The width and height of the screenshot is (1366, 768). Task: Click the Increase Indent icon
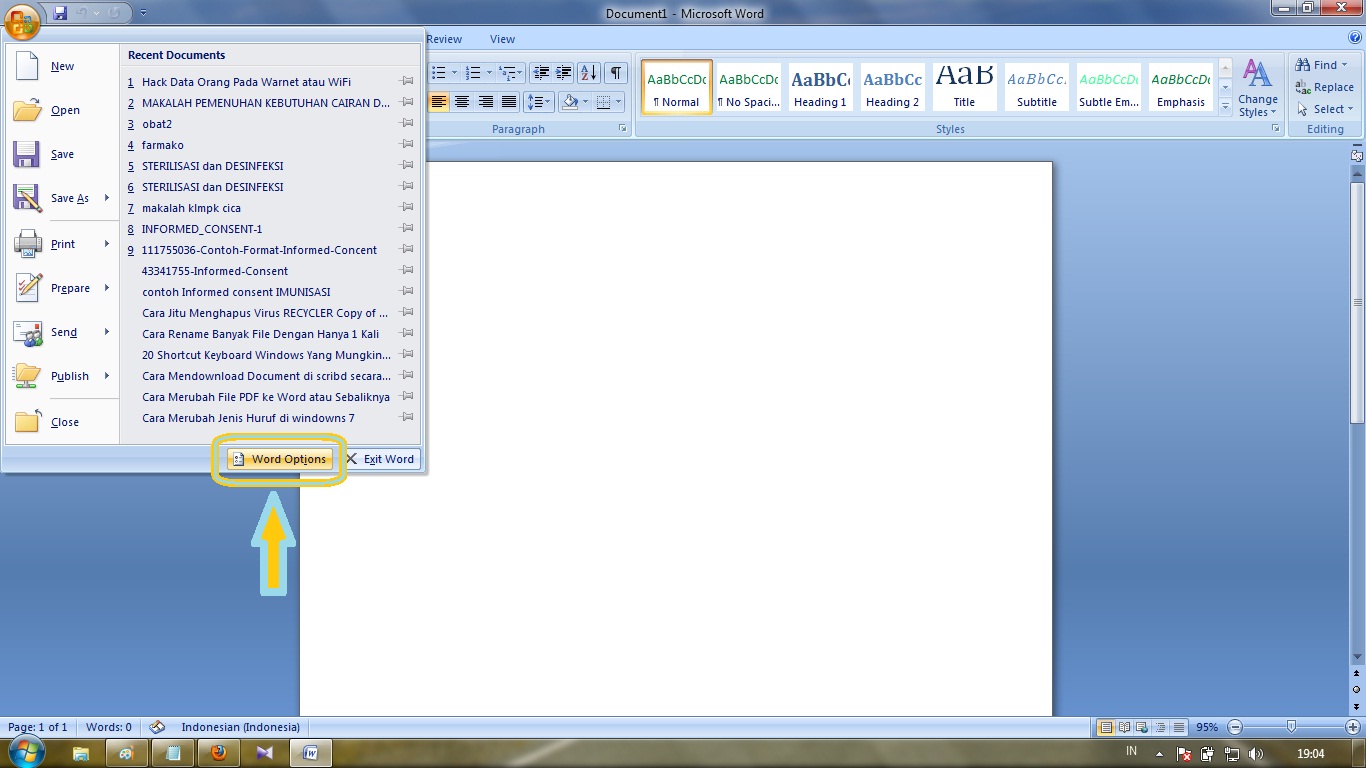click(564, 72)
